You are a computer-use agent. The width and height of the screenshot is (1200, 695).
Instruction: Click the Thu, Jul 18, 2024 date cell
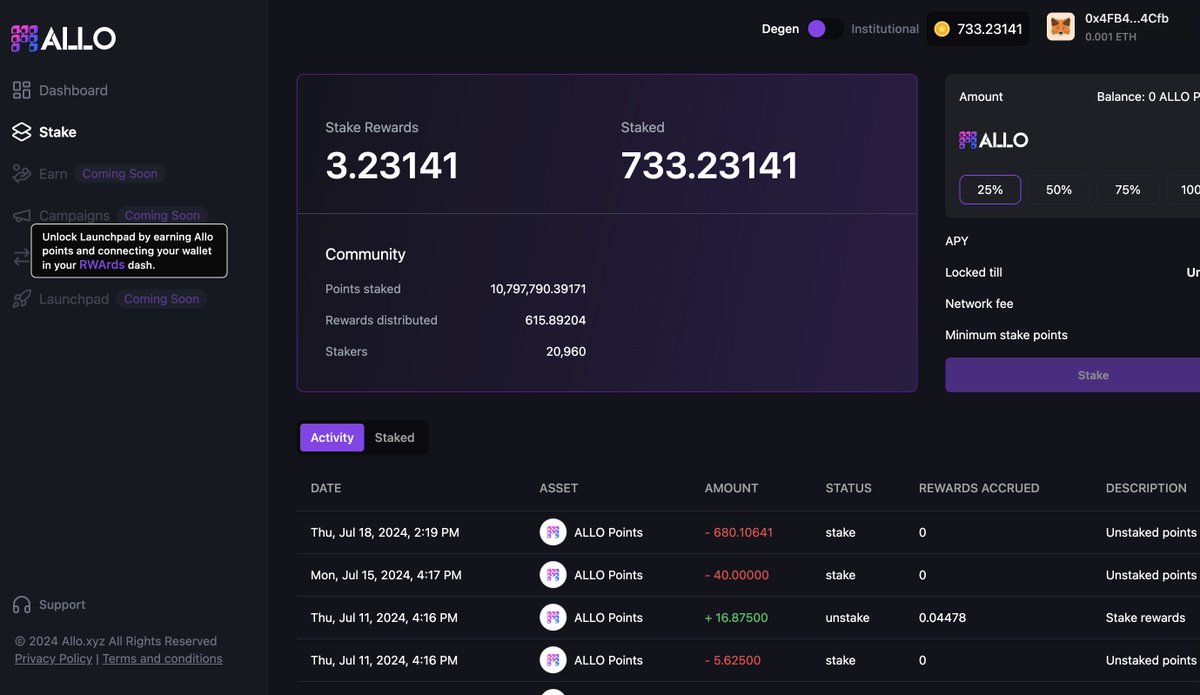385,533
